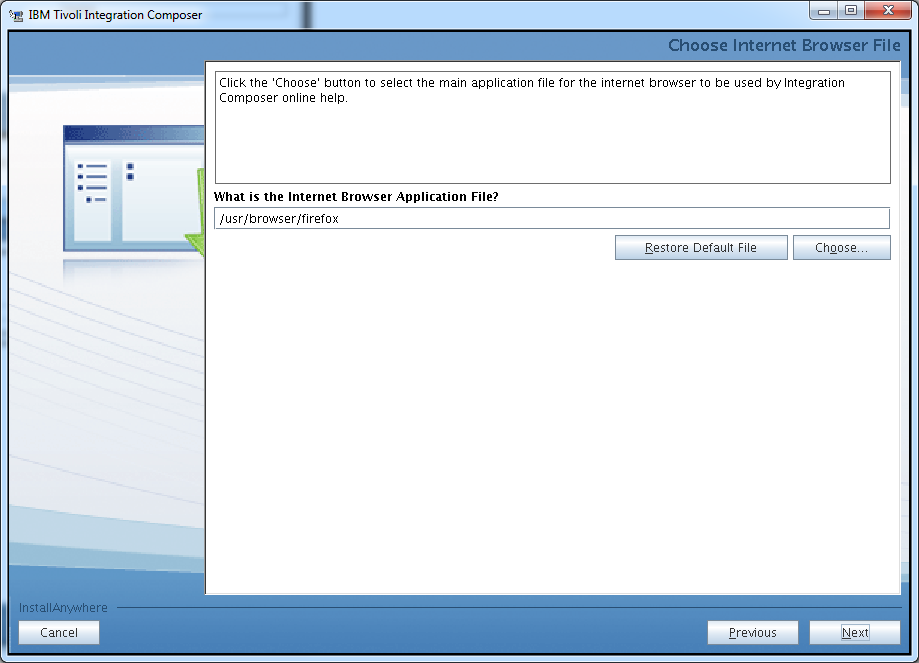Screen dimensions: 919x663
Task: Click Restore Default File button
Action: click(701, 247)
